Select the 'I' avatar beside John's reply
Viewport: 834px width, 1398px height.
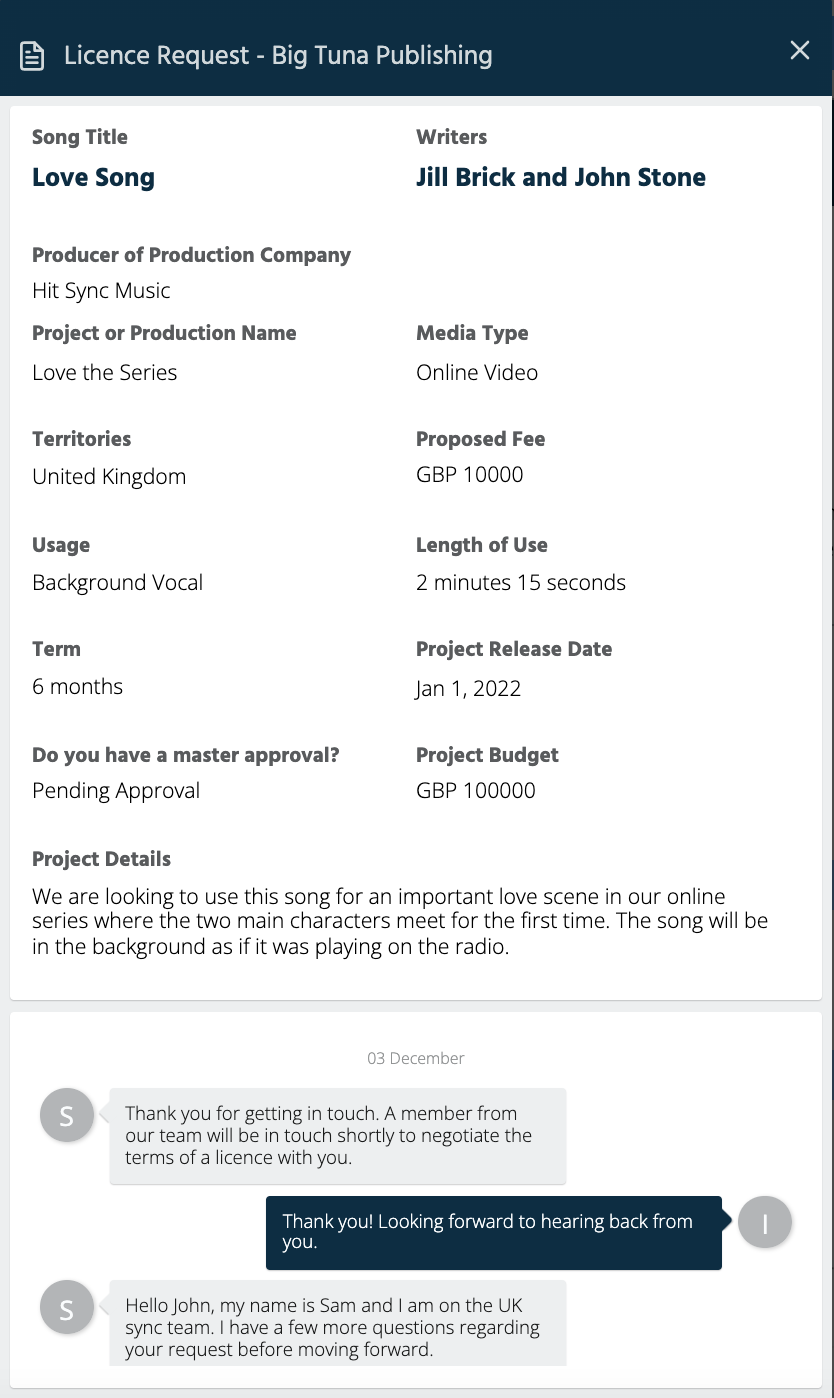point(765,1221)
